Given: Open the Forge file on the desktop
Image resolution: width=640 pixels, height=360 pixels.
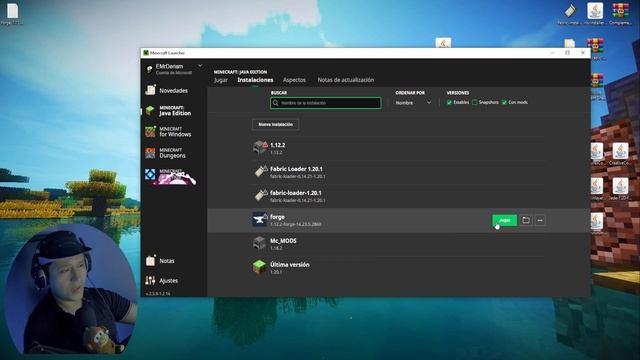Looking at the screenshot, I should pos(12,14).
